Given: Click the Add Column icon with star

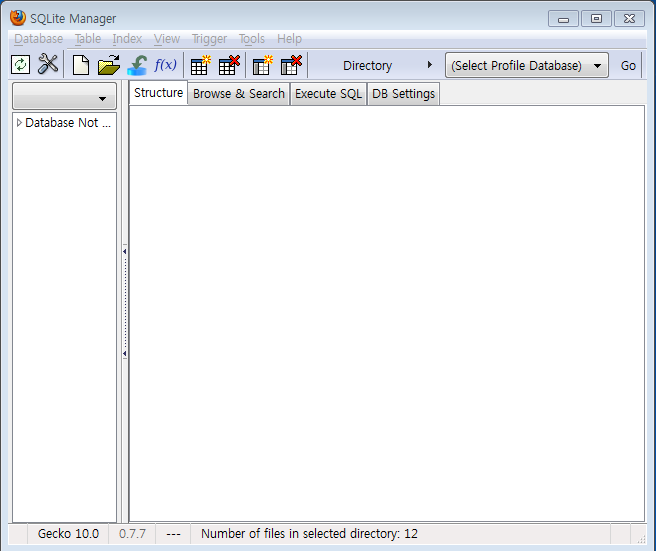Looking at the screenshot, I should pyautogui.click(x=263, y=65).
